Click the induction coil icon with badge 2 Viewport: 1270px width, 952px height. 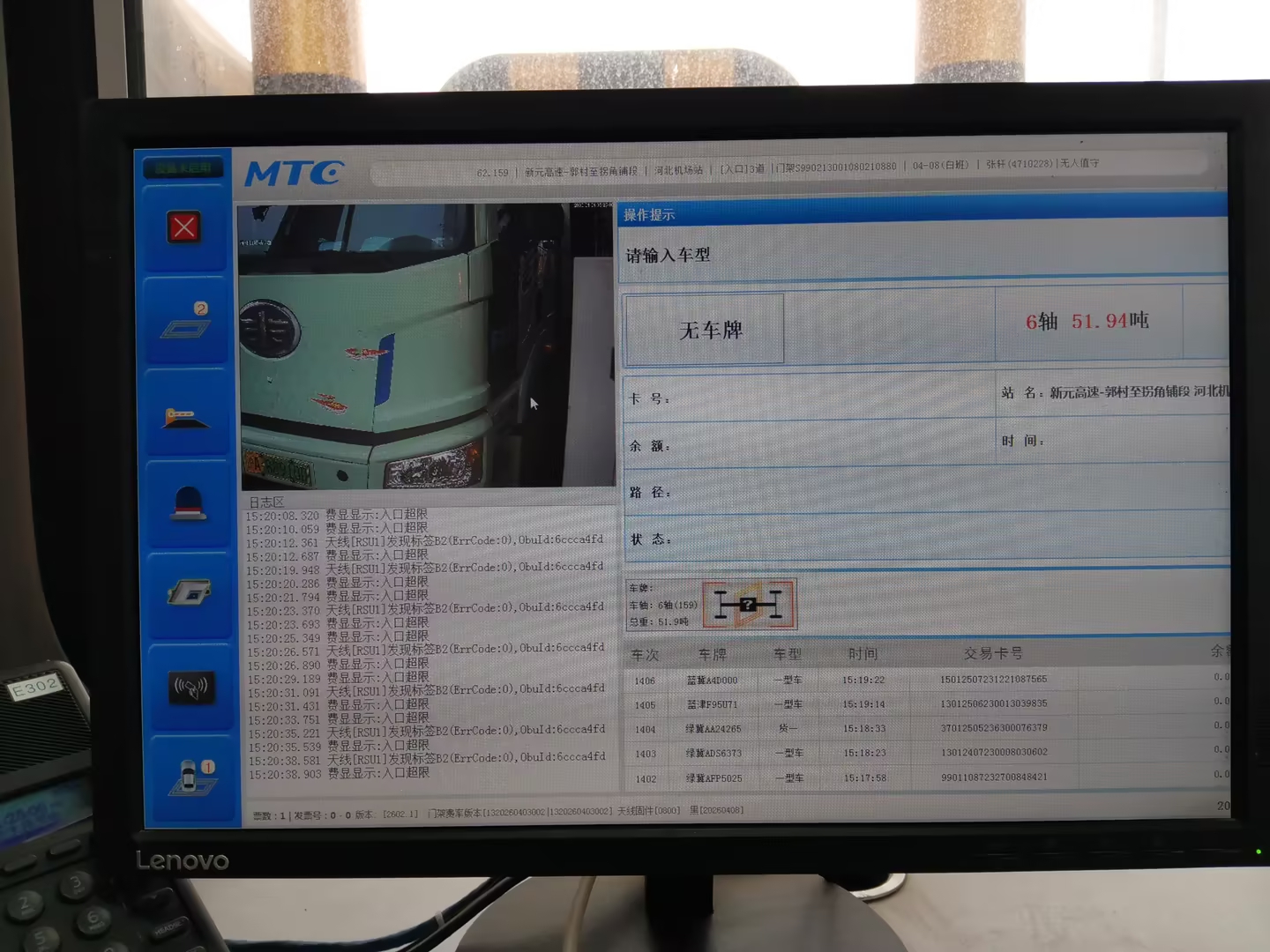pos(186,323)
